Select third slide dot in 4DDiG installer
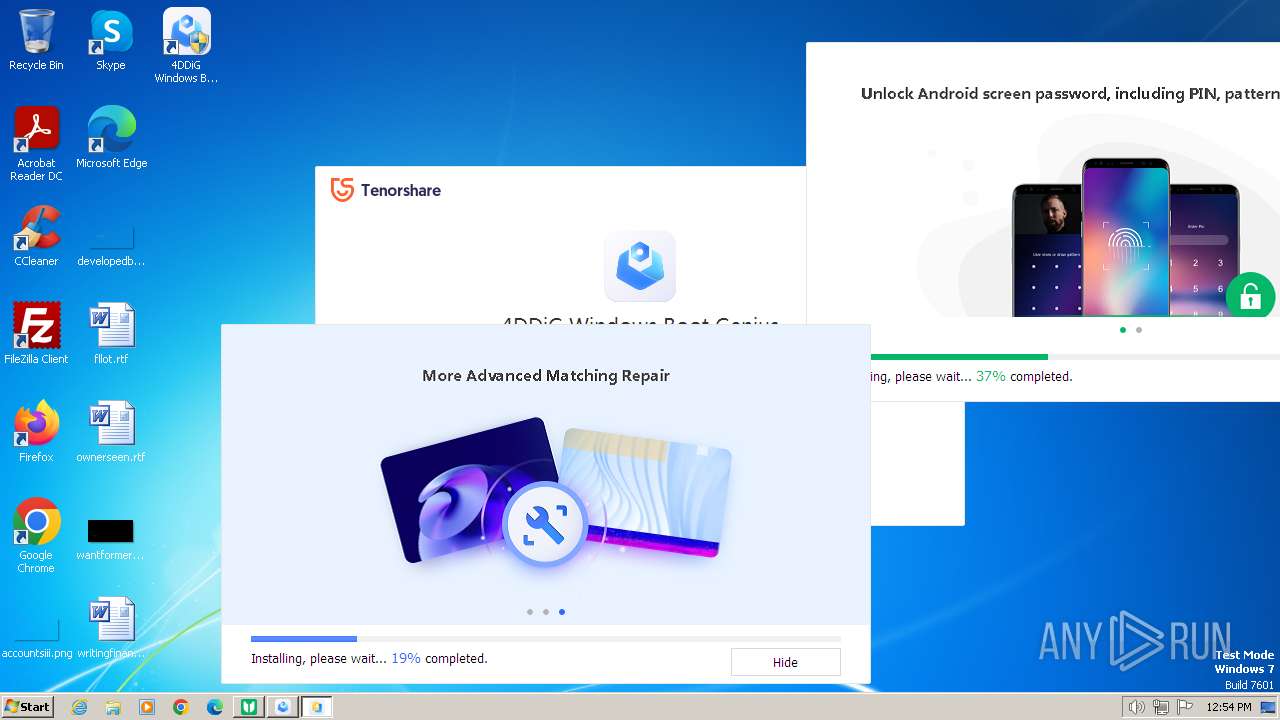 coord(562,612)
